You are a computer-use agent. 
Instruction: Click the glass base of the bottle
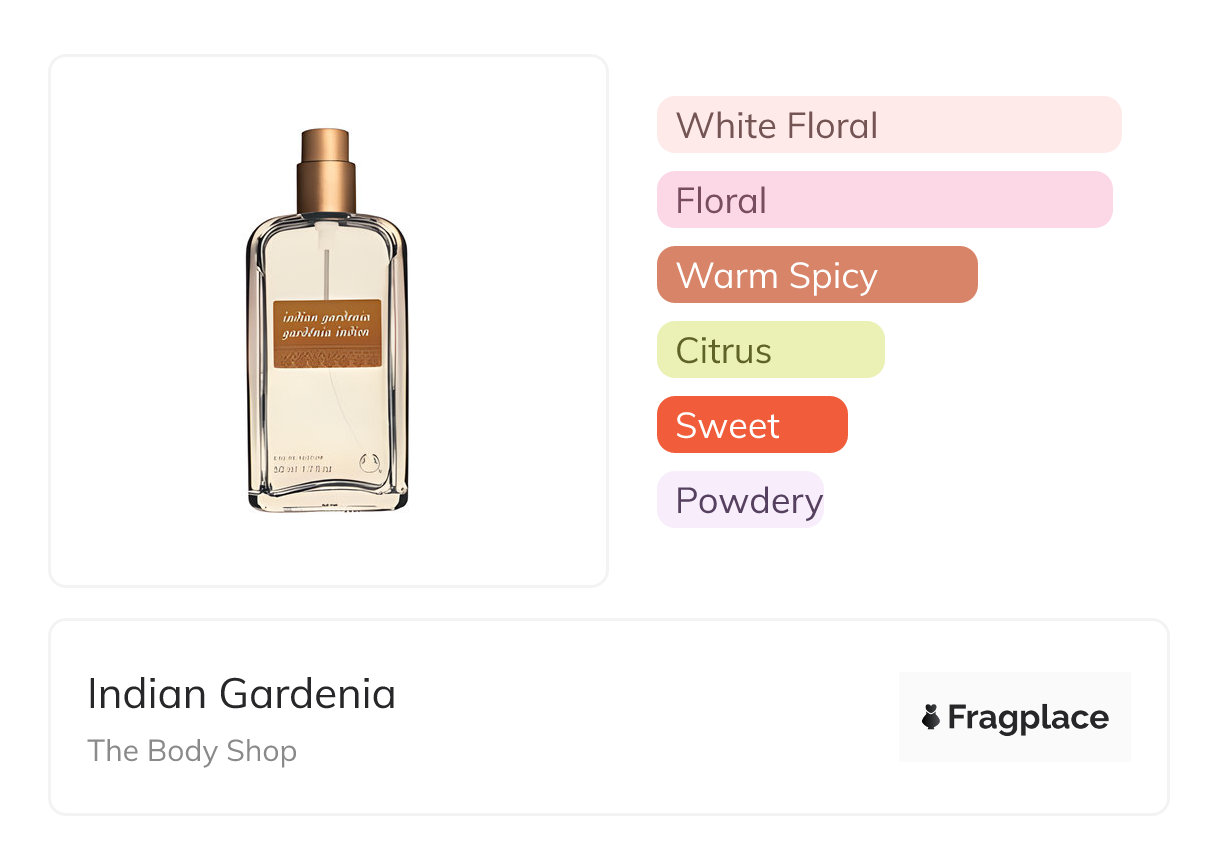pyautogui.click(x=327, y=497)
